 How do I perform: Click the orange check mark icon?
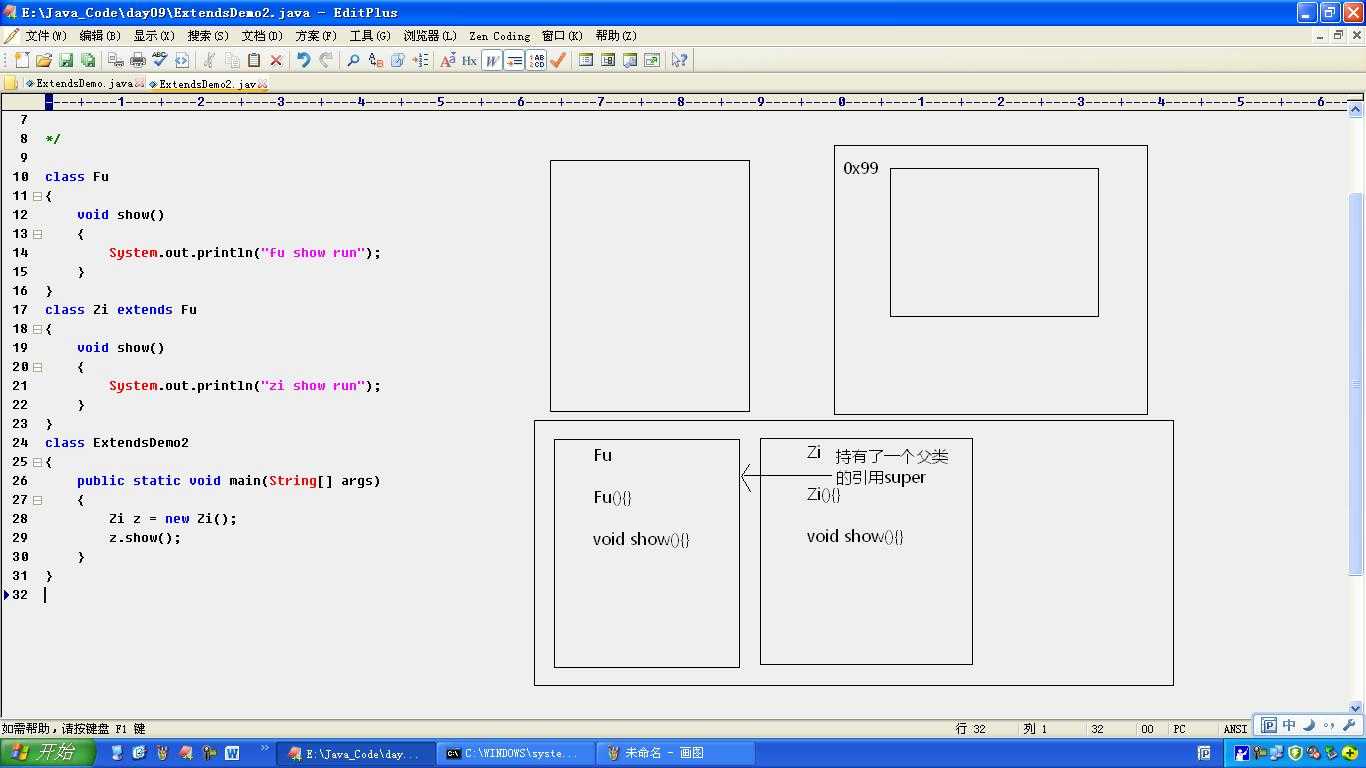[558, 60]
